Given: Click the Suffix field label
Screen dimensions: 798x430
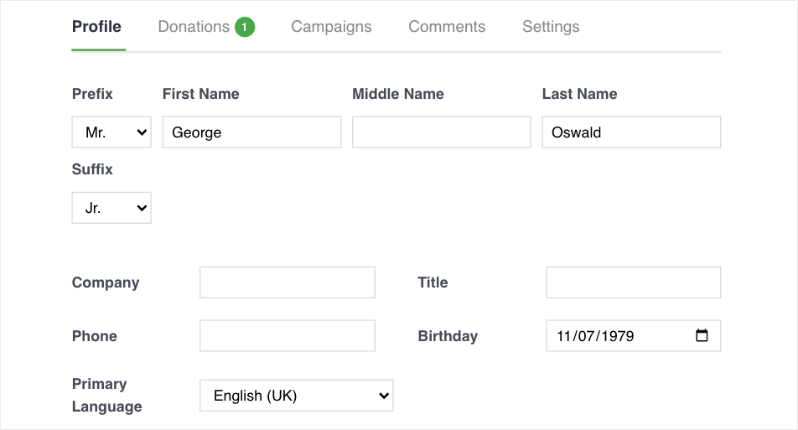Looking at the screenshot, I should click(x=92, y=169).
